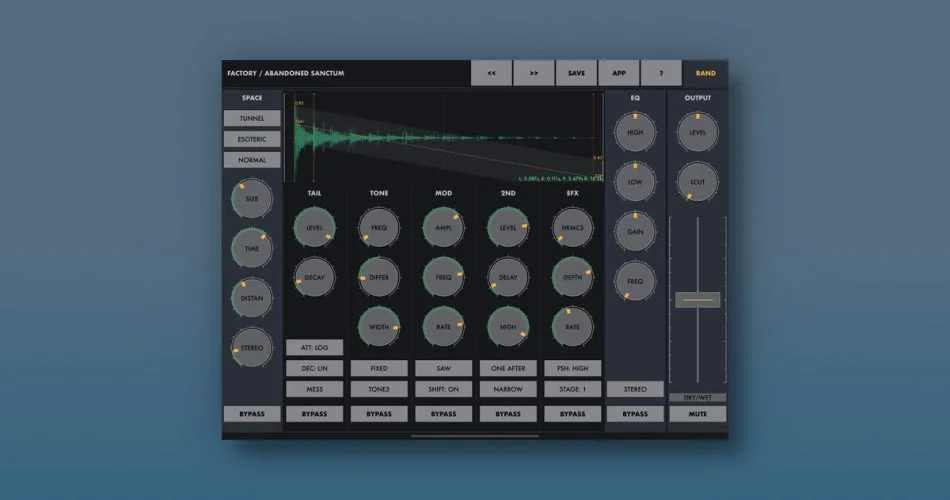Toggle BYPASS for the EQ section
This screenshot has height=500, width=950.
[635, 414]
